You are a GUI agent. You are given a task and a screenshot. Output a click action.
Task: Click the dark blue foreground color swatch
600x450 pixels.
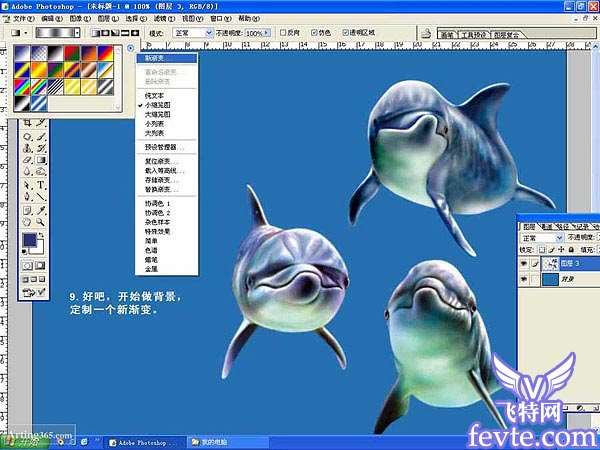click(x=30, y=240)
